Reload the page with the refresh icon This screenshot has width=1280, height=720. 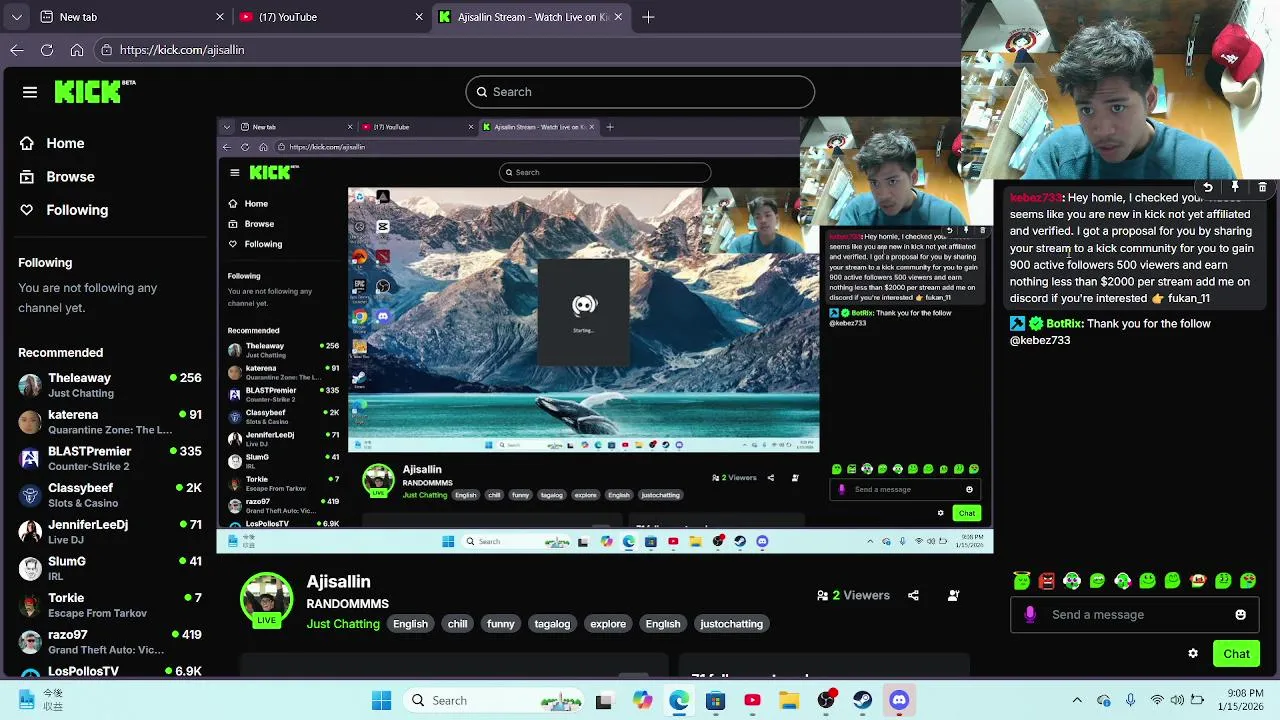click(x=47, y=50)
